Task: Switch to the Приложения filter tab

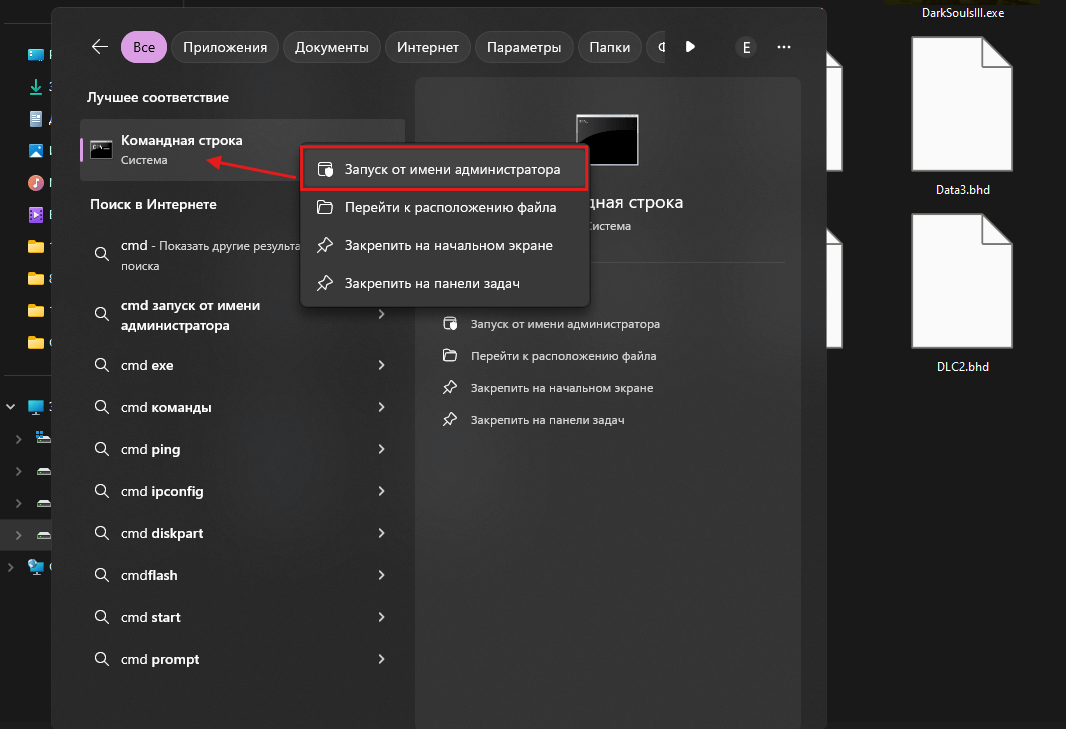Action: (x=225, y=47)
